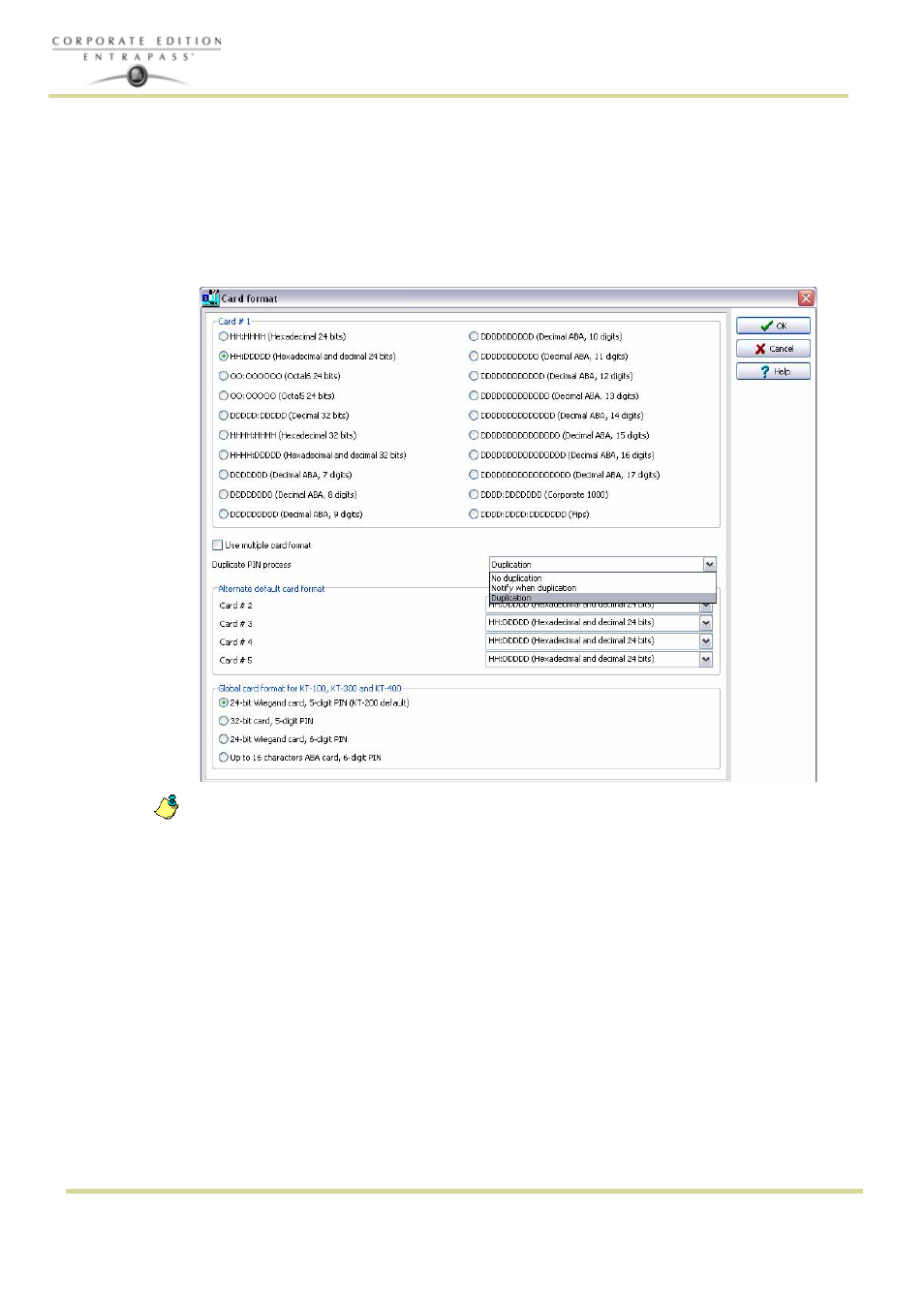This screenshot has height=1308, width=924.
Task: Pick Decimal ABA, 14 digits format
Action: coord(474,416)
